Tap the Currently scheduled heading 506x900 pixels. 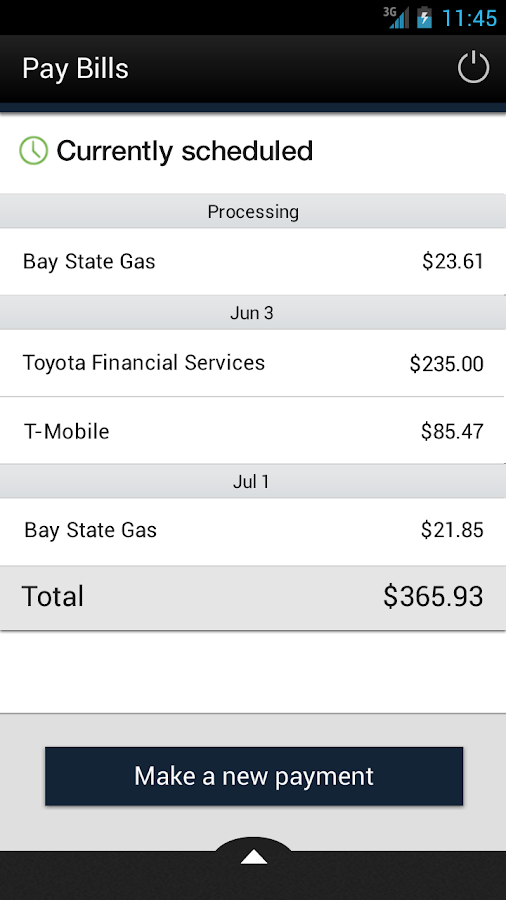pos(185,151)
